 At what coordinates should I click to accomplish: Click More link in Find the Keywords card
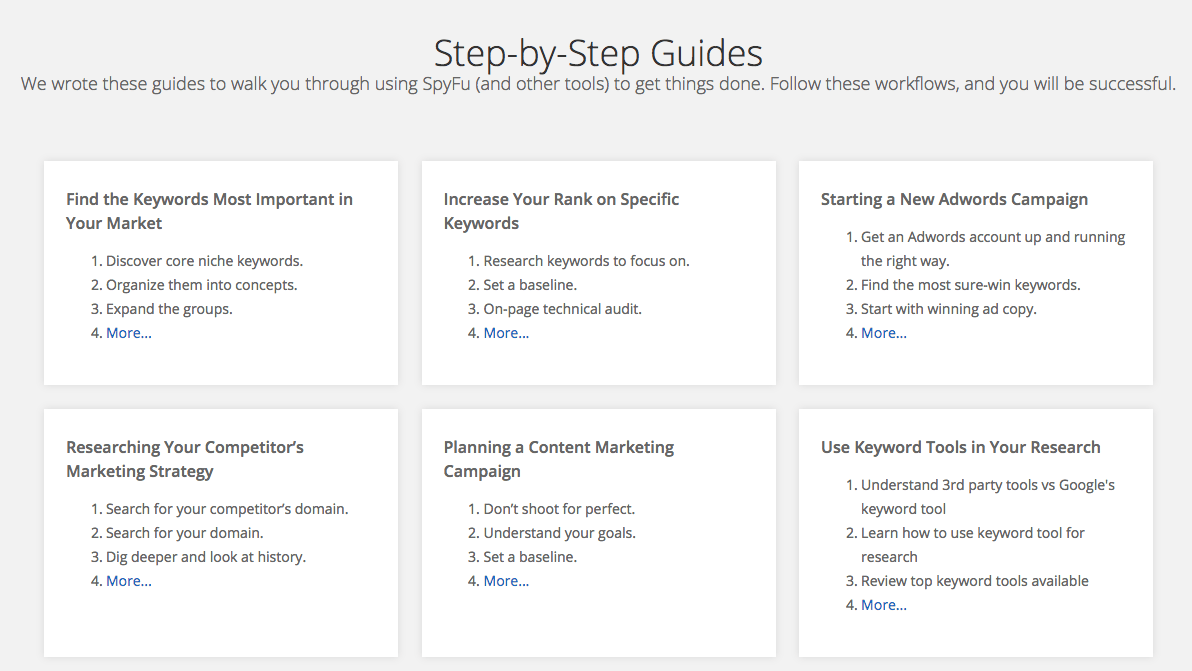[x=129, y=333]
